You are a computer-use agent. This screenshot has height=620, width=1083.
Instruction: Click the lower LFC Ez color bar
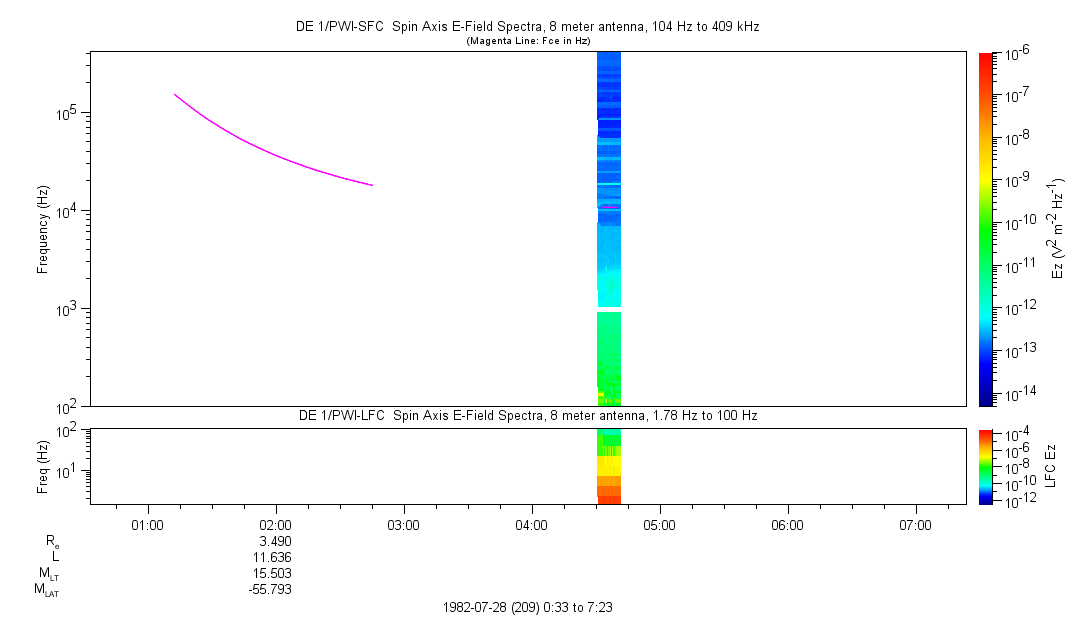pos(986,466)
